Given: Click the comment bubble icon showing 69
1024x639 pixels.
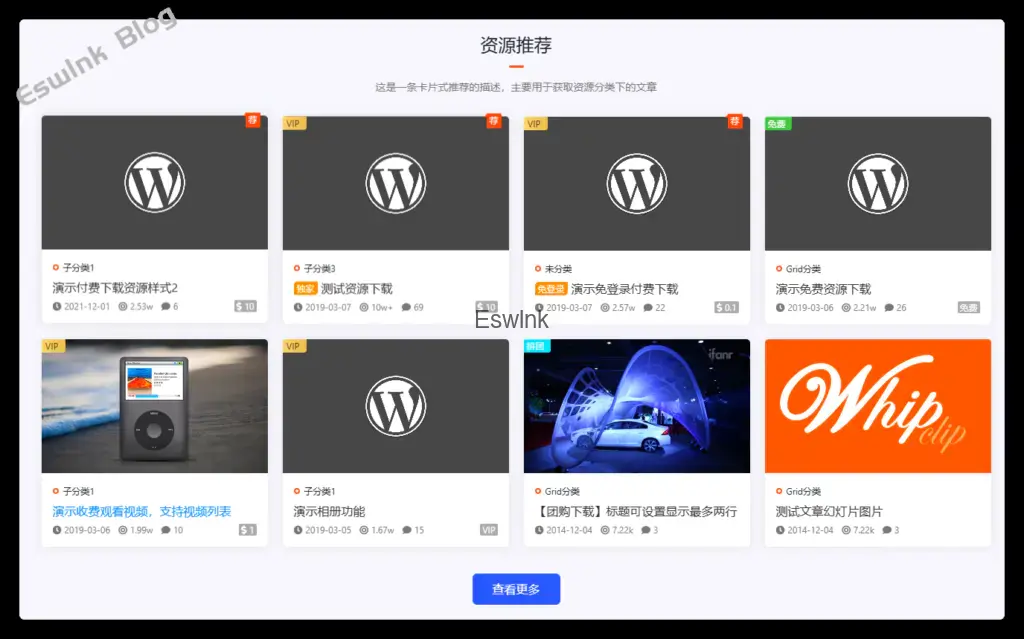Looking at the screenshot, I should tap(406, 307).
